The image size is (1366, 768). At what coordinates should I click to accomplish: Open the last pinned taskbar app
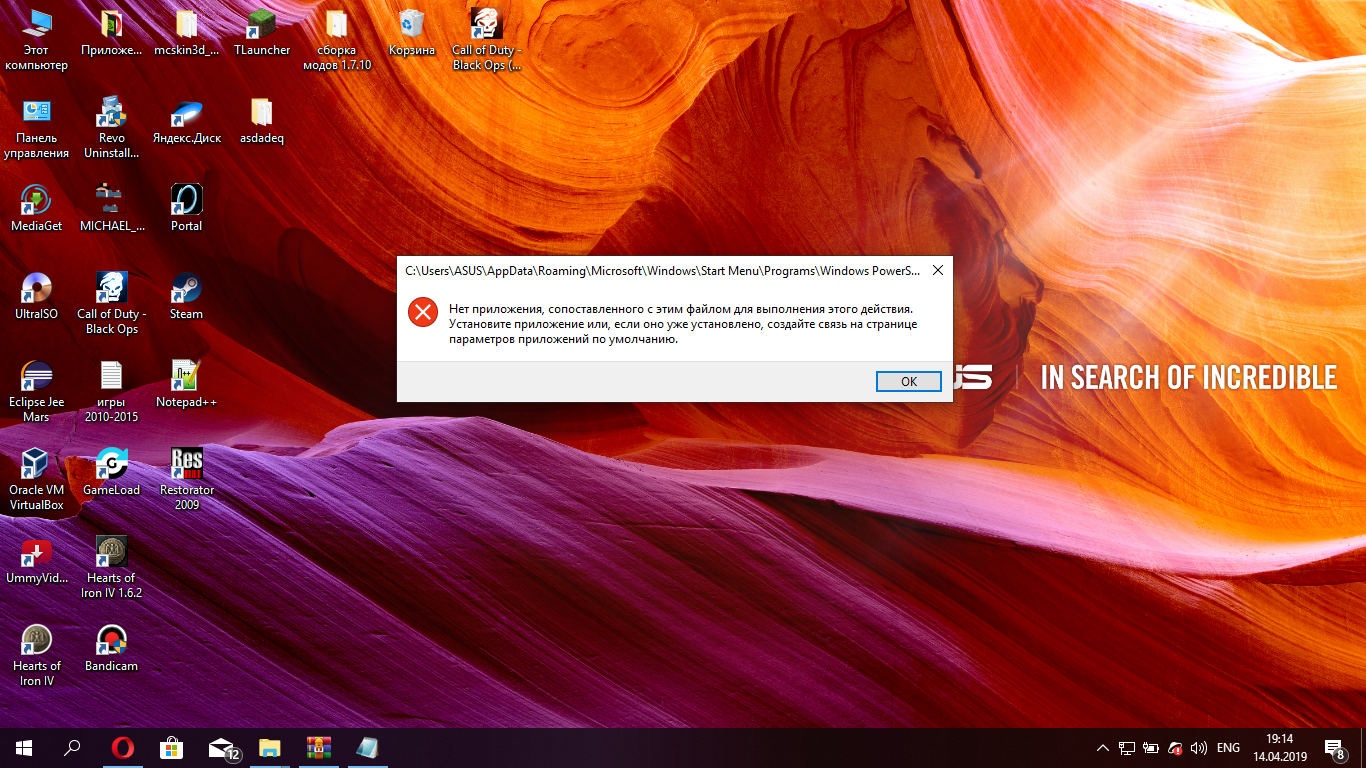367,747
